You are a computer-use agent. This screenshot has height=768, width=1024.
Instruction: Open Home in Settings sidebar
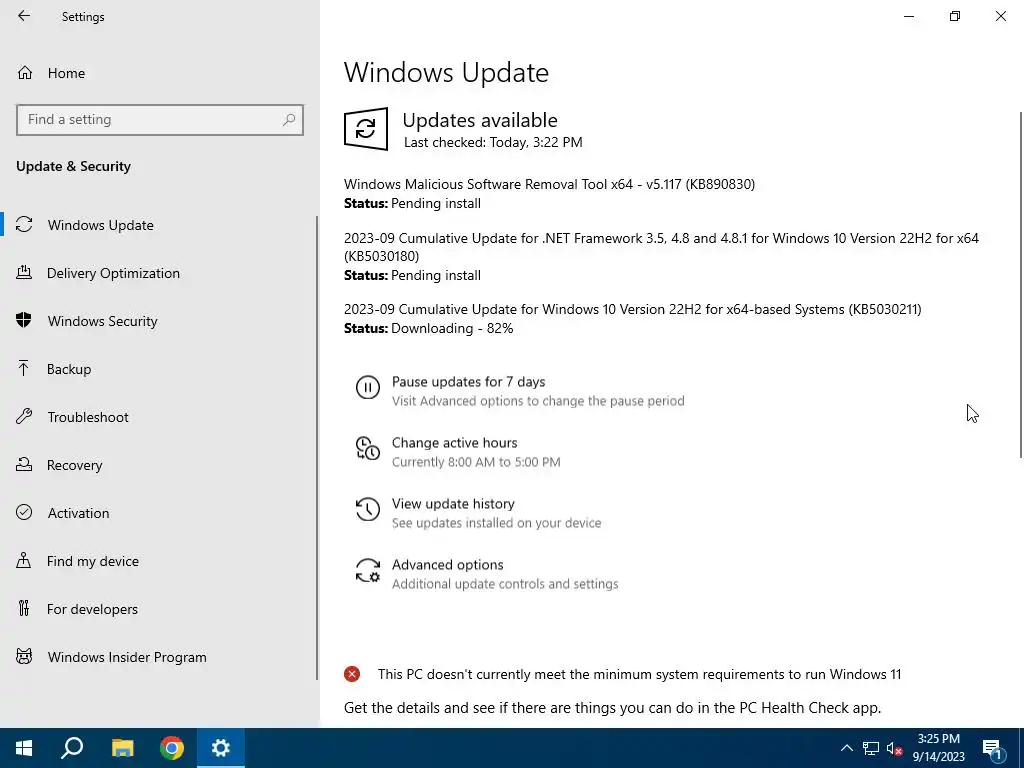click(x=66, y=73)
